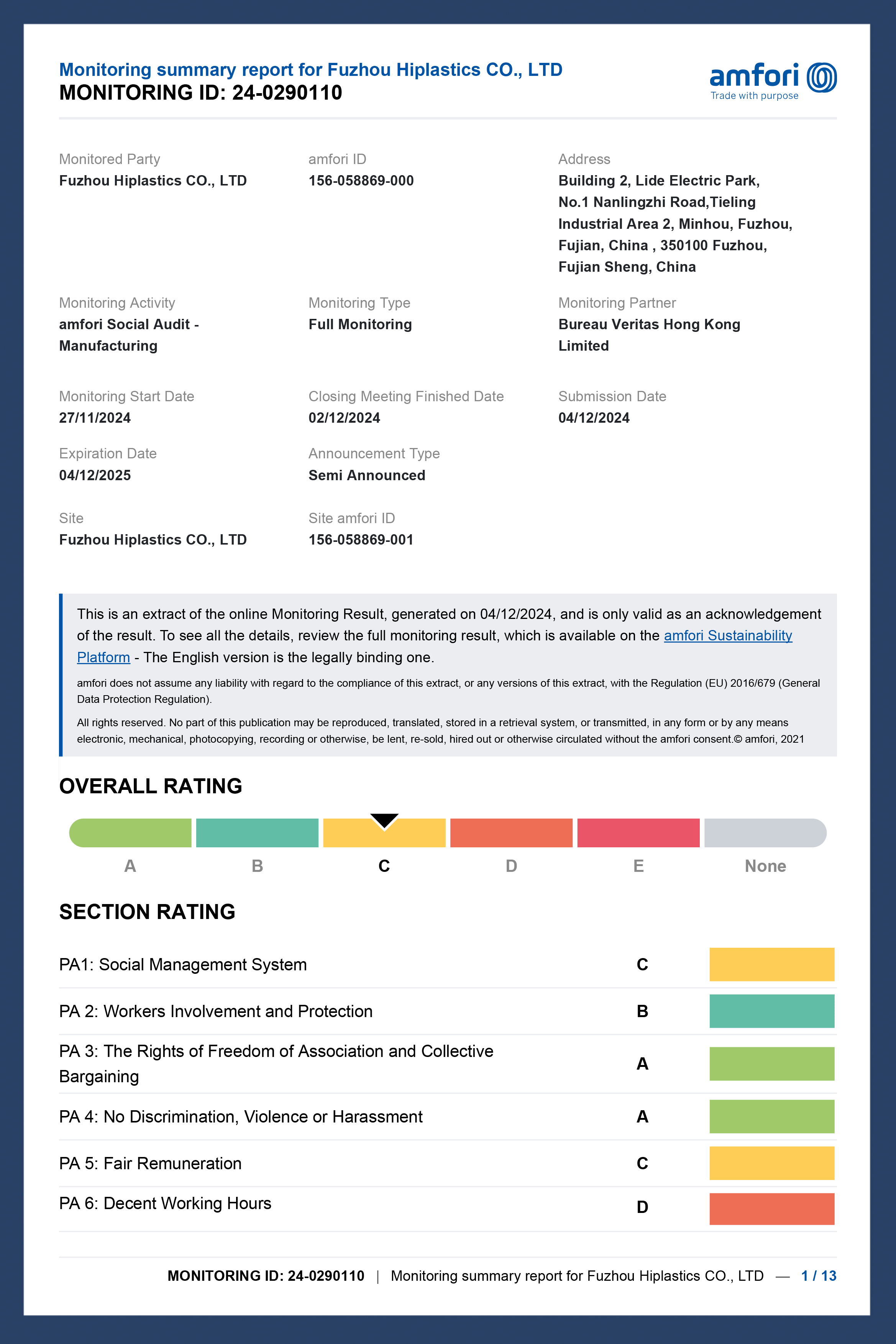This screenshot has width=896, height=1344.
Task: Click the GDPR liability disclaimer paragraph
Action: click(448, 691)
